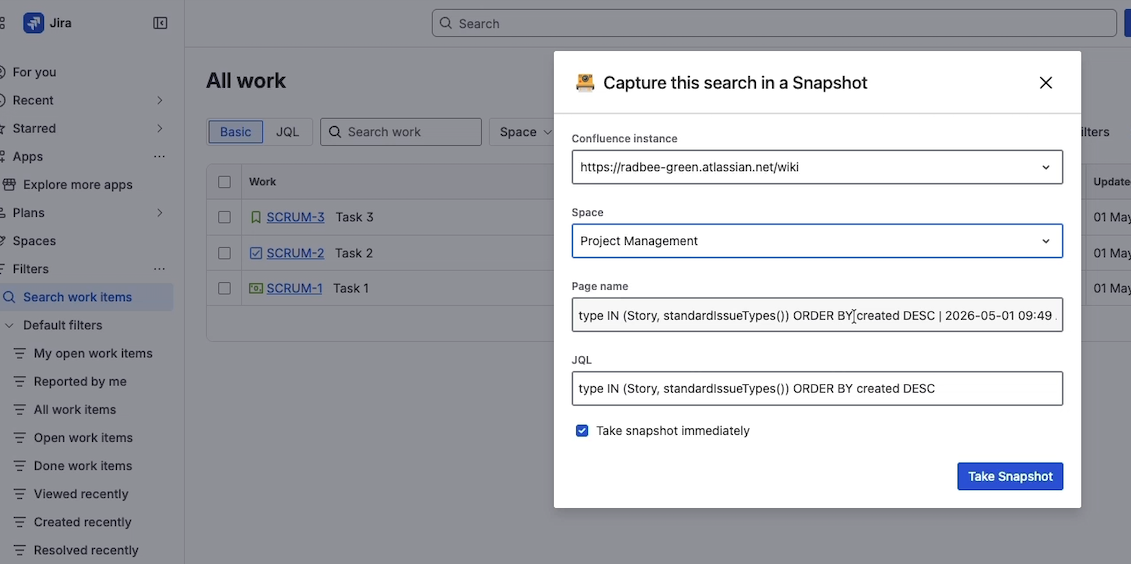Click the filter icon beside My open work items
1131x564 pixels.
click(20, 353)
